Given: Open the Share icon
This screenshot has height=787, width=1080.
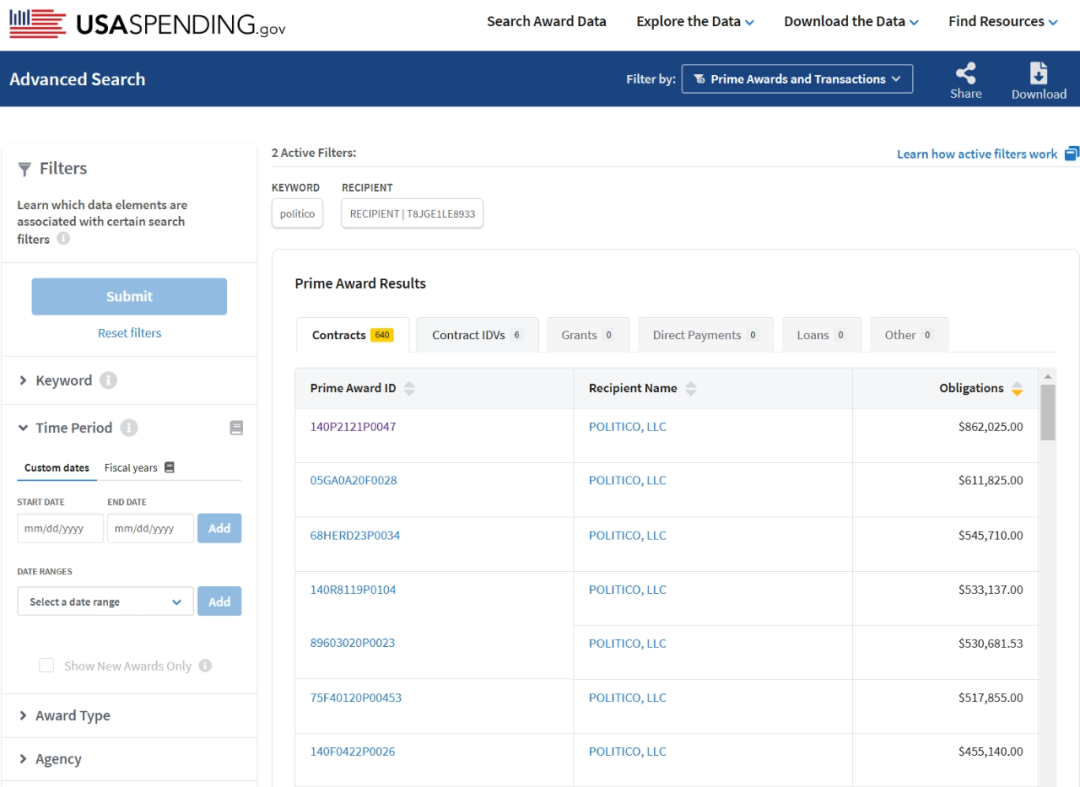Looking at the screenshot, I should pos(966,73).
